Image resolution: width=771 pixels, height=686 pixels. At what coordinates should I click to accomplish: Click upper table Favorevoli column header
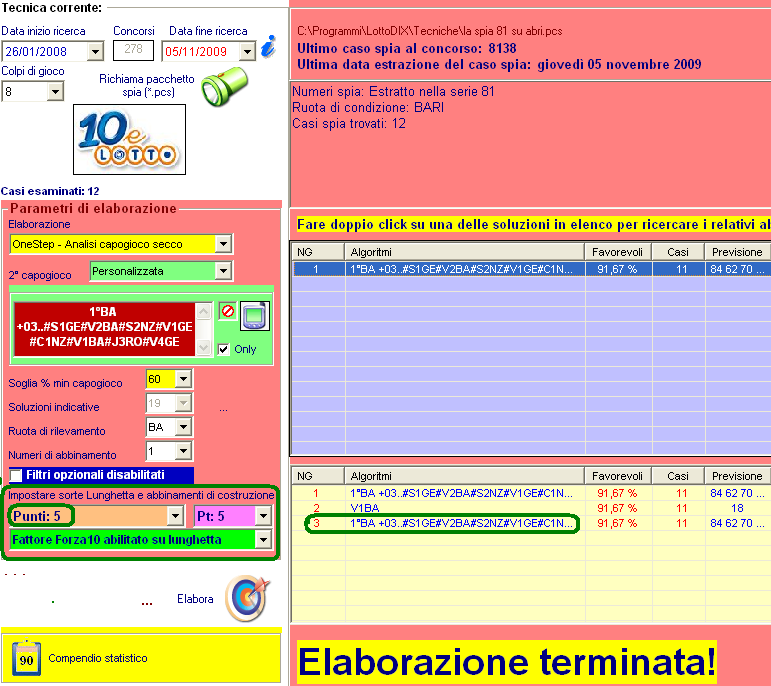coord(618,252)
